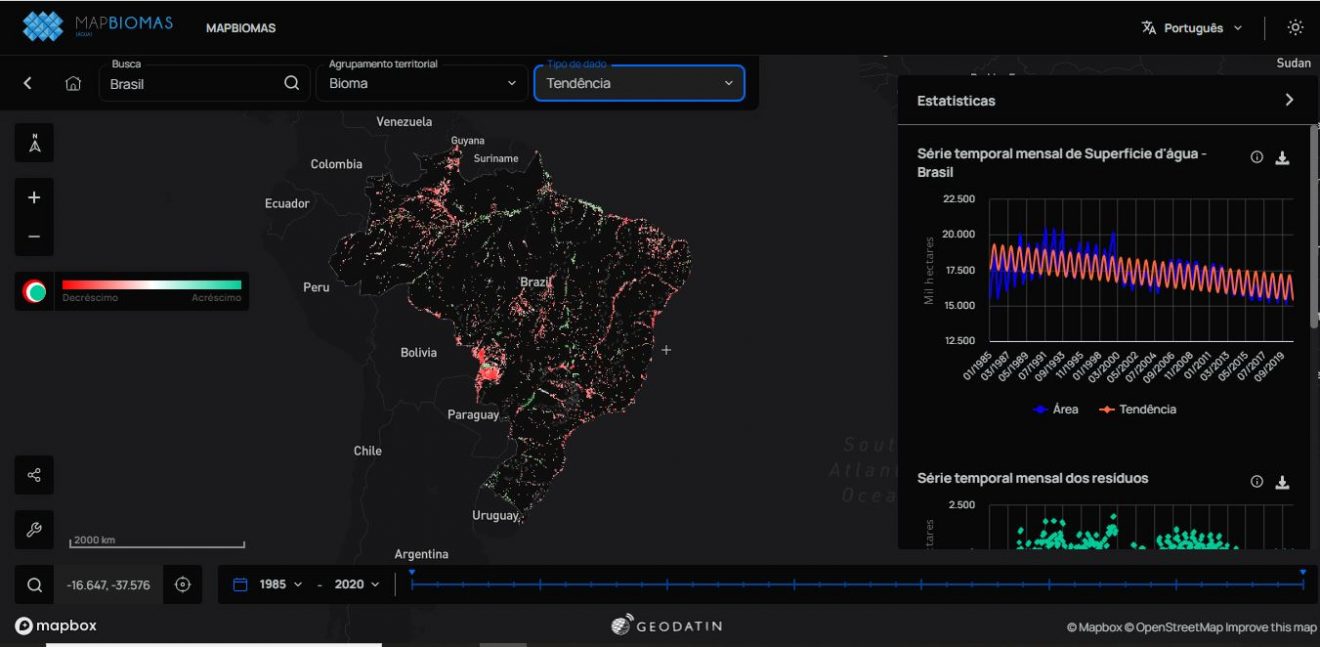
Task: Click the MAPBIOMAS header menu item
Action: click(240, 28)
